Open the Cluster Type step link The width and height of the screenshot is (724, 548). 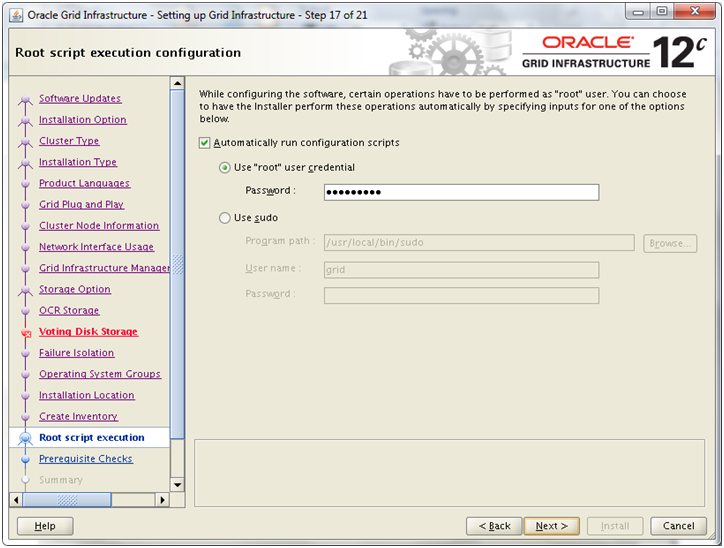(x=69, y=141)
